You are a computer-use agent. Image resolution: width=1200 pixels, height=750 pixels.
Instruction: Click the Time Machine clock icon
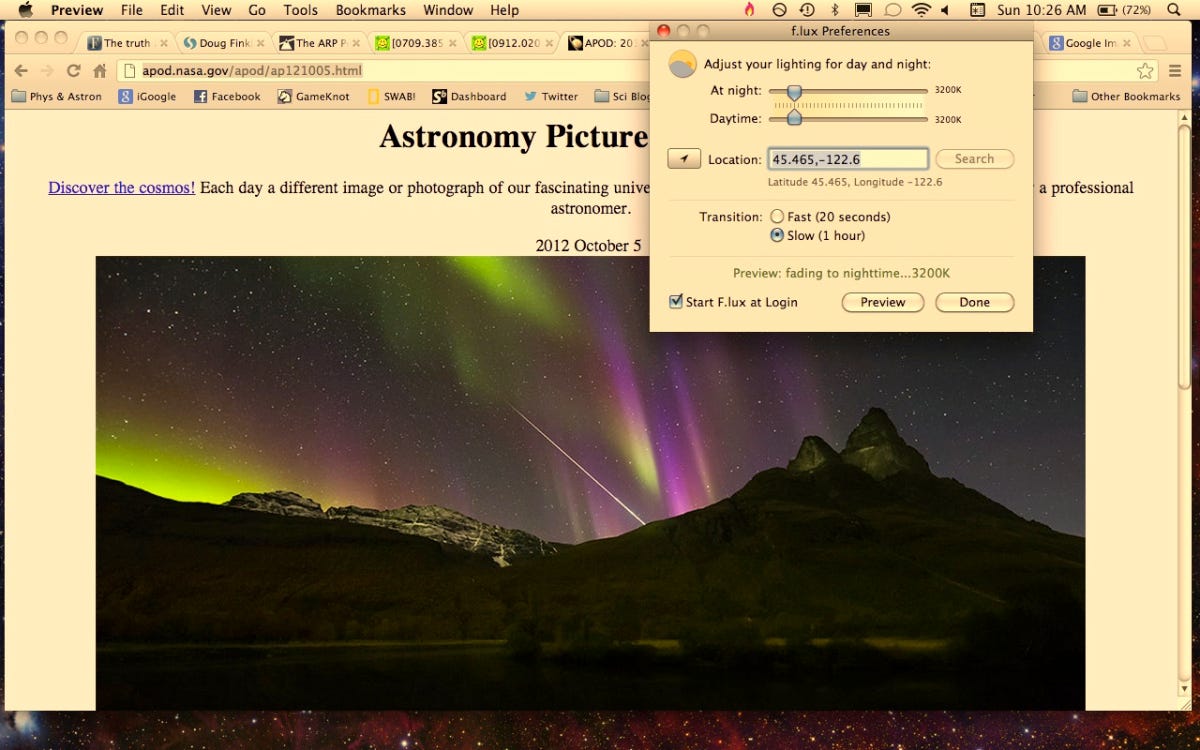[x=806, y=10]
